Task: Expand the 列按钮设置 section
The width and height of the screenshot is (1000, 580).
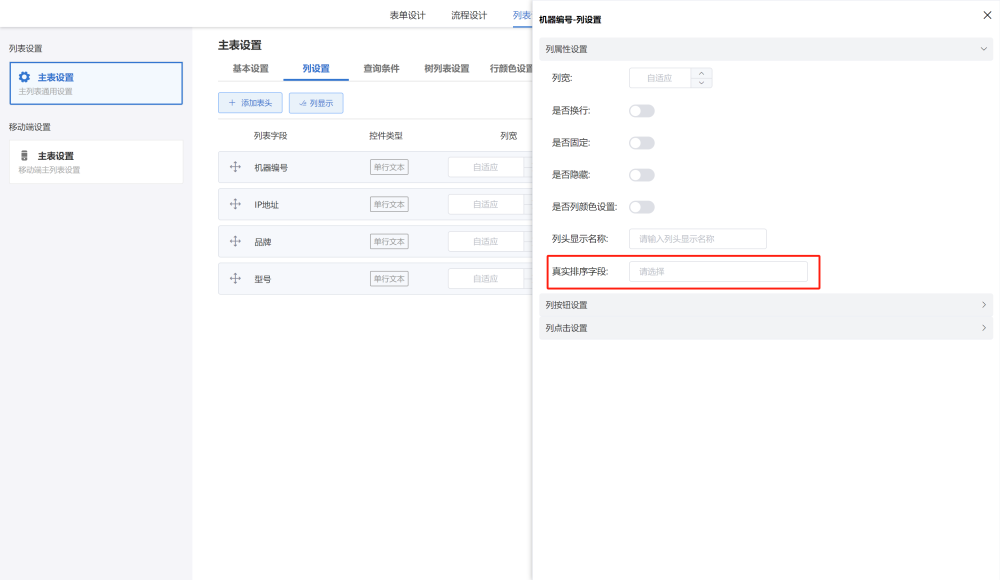Action: (x=765, y=305)
